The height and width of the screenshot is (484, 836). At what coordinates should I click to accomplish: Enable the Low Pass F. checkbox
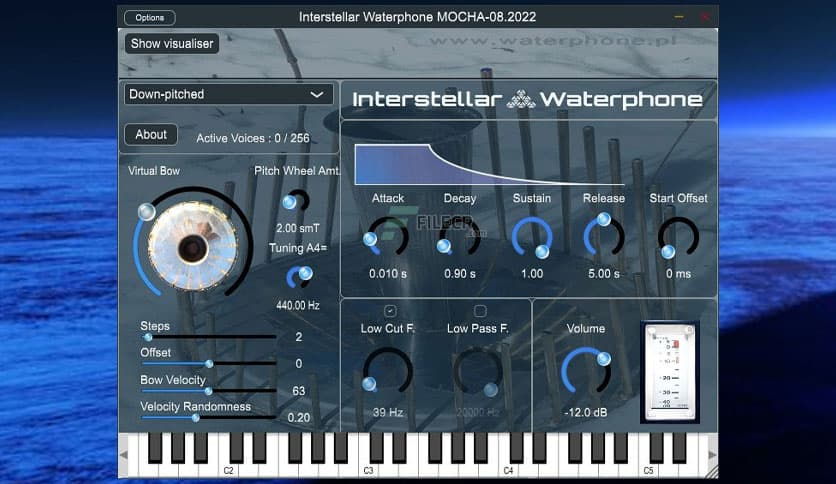pyautogui.click(x=480, y=311)
